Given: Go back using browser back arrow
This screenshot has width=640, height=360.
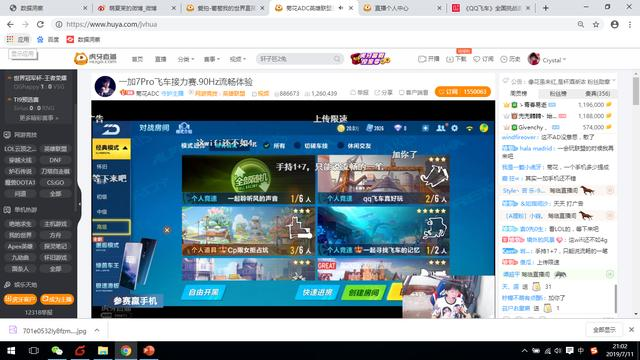Looking at the screenshot, I should point(11,24).
